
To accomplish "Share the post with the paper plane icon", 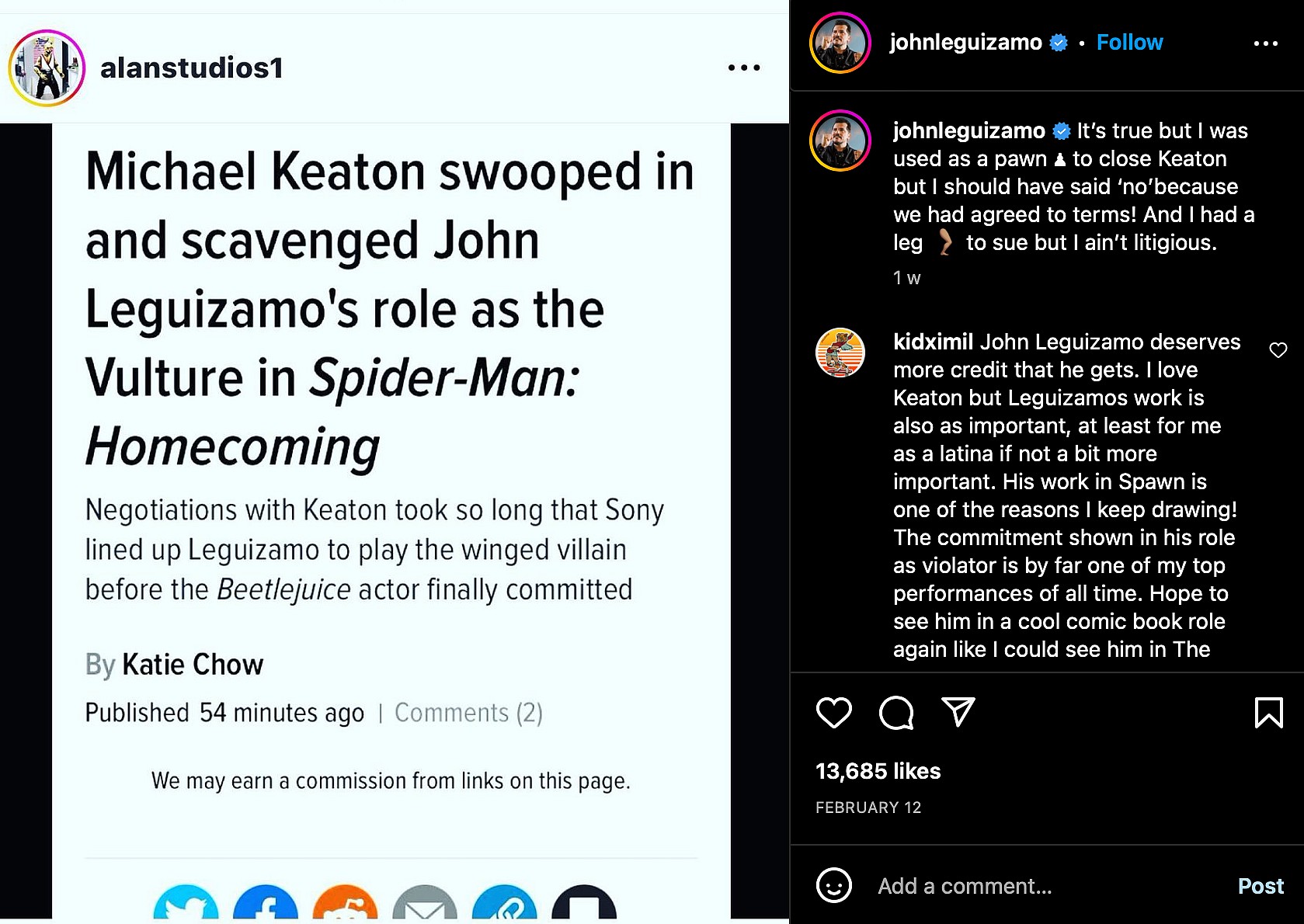I will 958,711.
